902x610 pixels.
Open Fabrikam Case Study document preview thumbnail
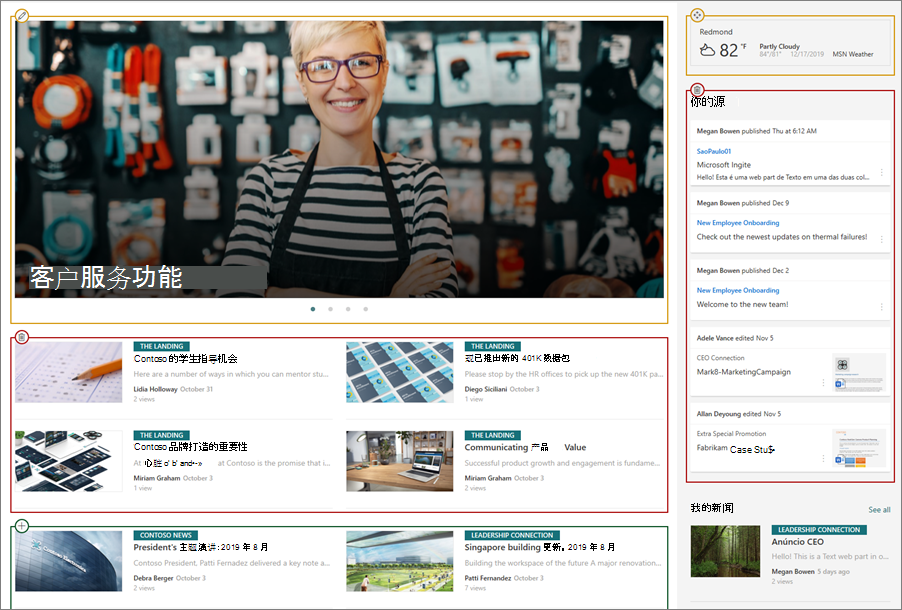coord(859,448)
